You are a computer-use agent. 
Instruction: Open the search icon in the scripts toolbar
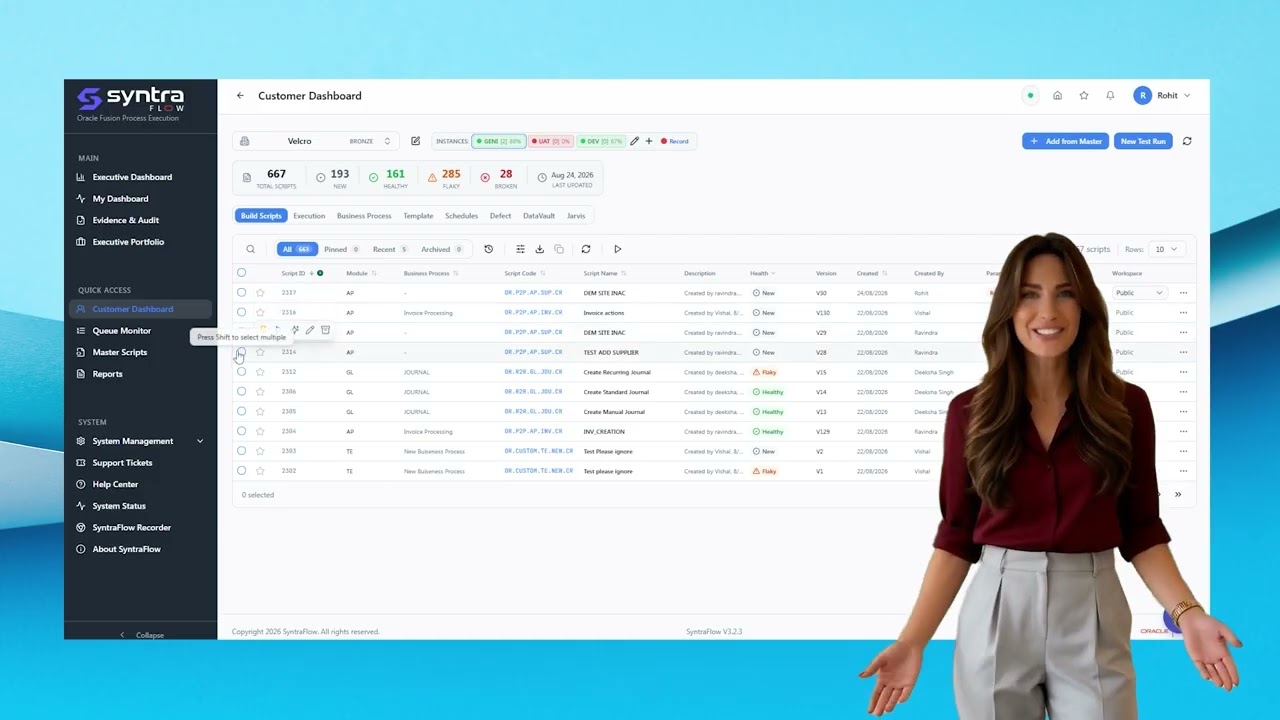251,249
